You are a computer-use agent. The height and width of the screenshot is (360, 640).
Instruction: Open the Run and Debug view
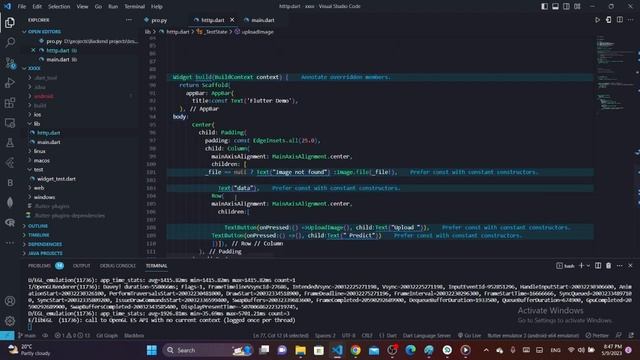click(x=10, y=82)
